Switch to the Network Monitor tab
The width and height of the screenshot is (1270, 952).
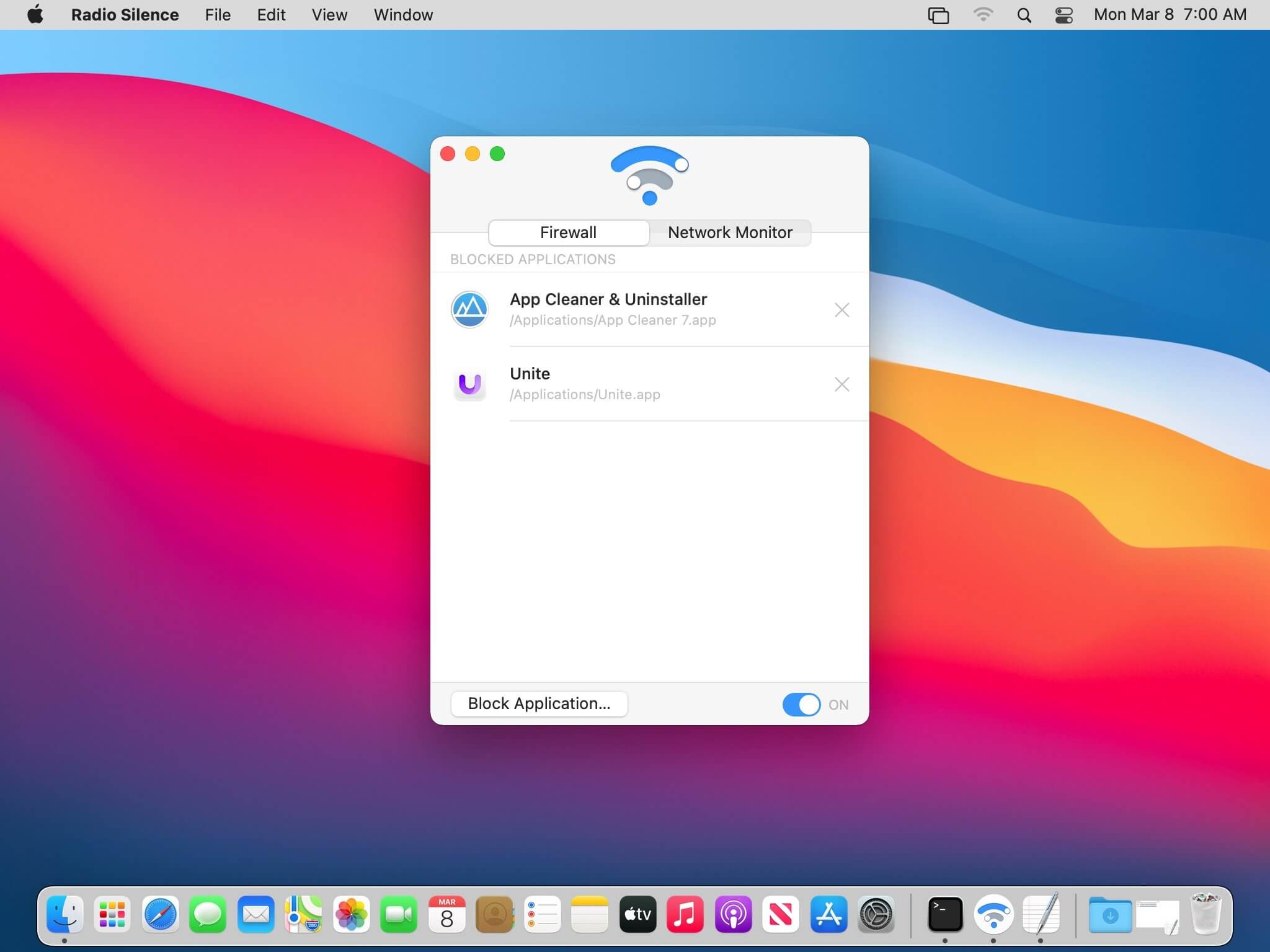pos(730,232)
